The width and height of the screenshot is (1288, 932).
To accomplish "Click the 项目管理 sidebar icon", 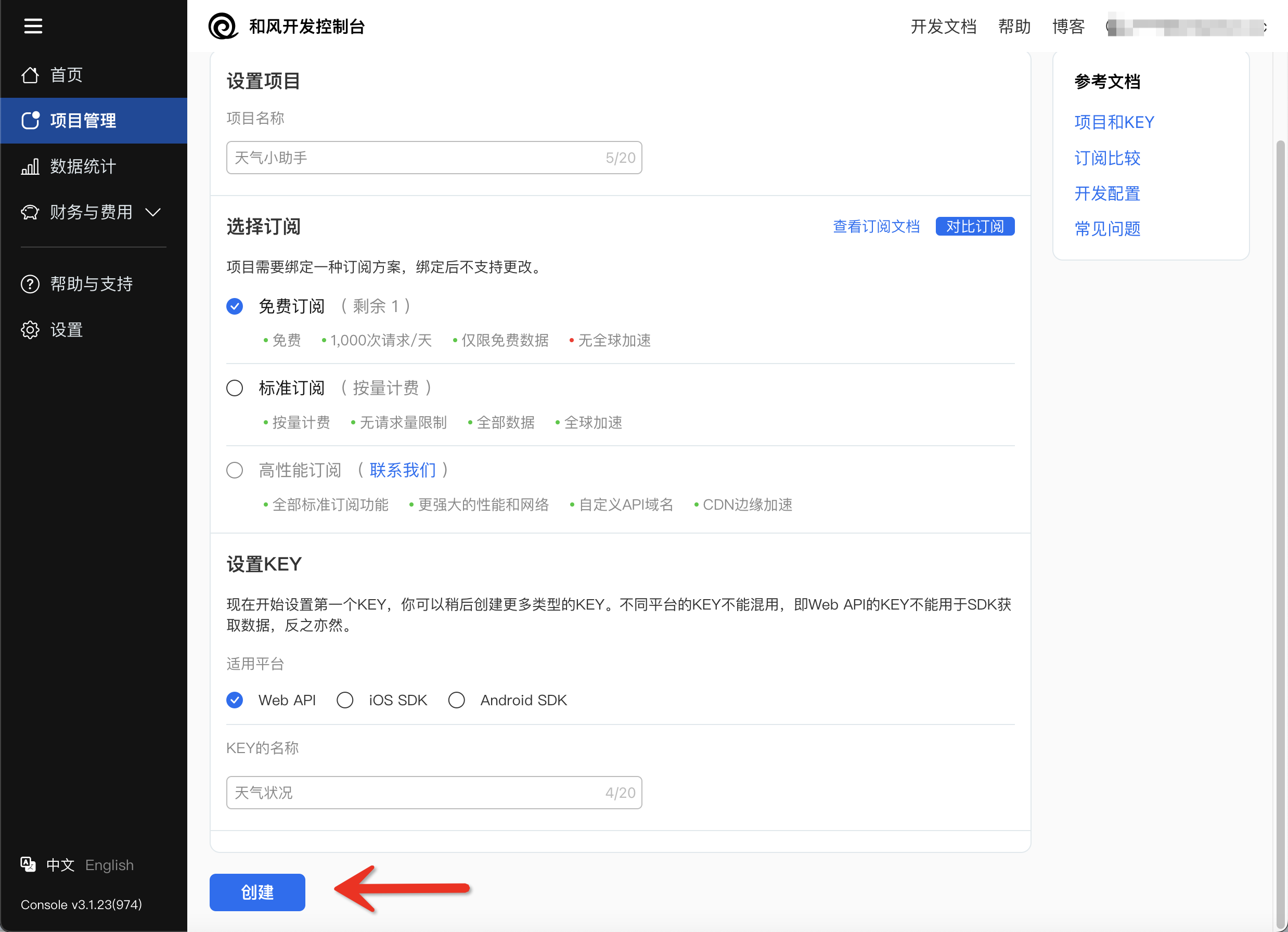I will pyautogui.click(x=30, y=121).
